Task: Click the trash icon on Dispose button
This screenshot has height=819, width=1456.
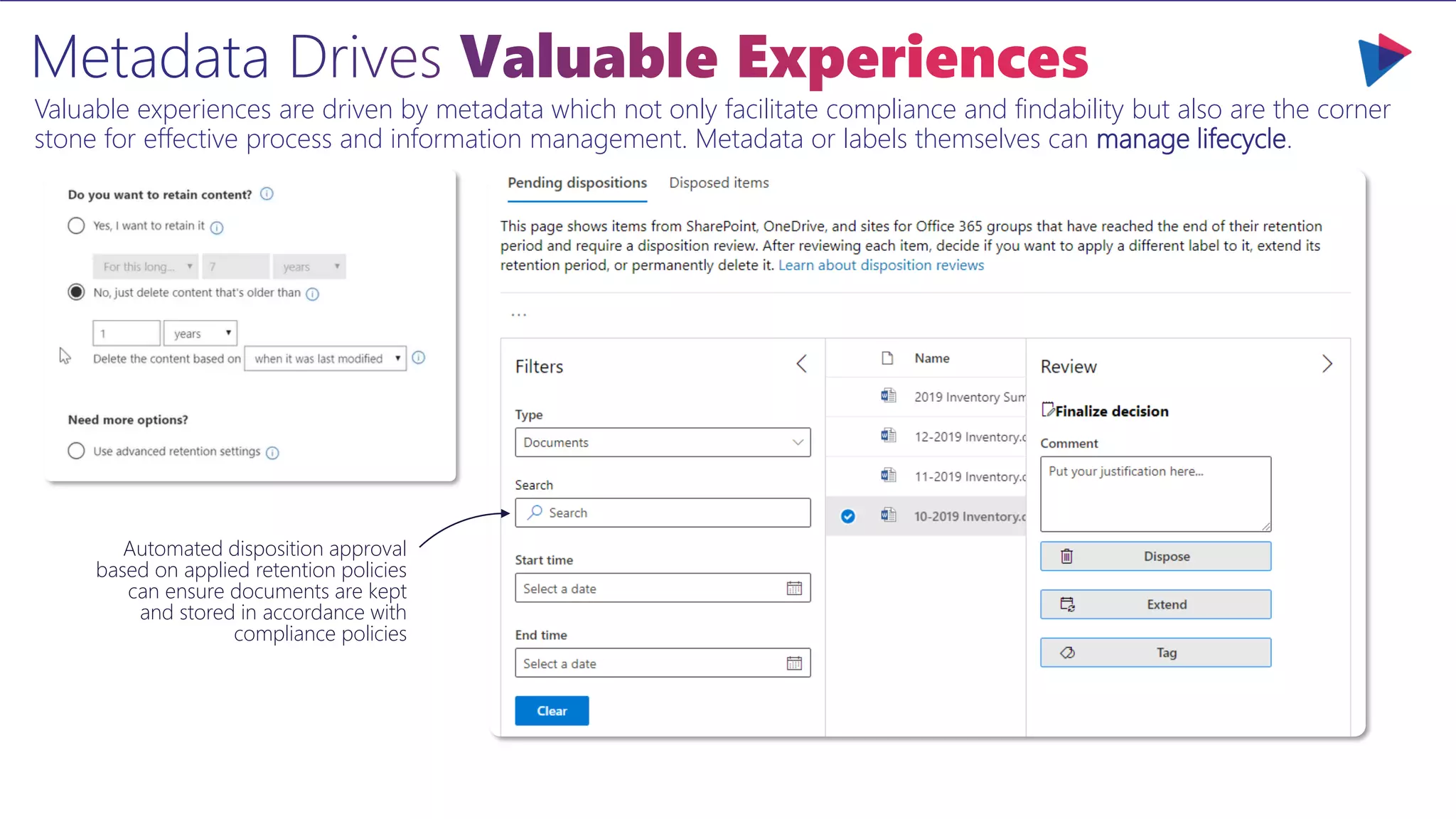Action: [x=1066, y=556]
